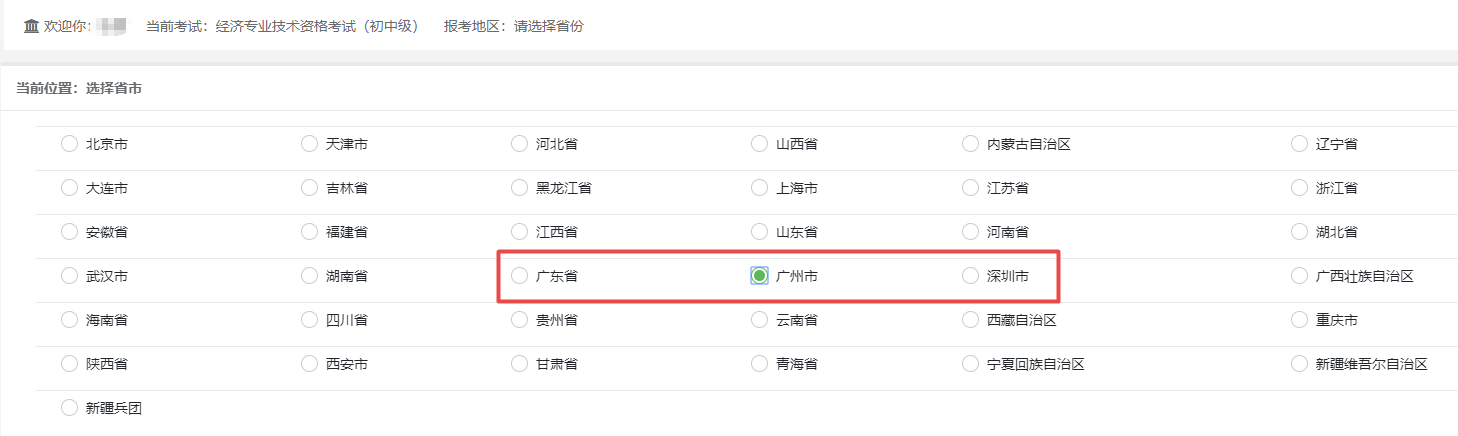Select 新疆兵团 radio option

(69, 408)
